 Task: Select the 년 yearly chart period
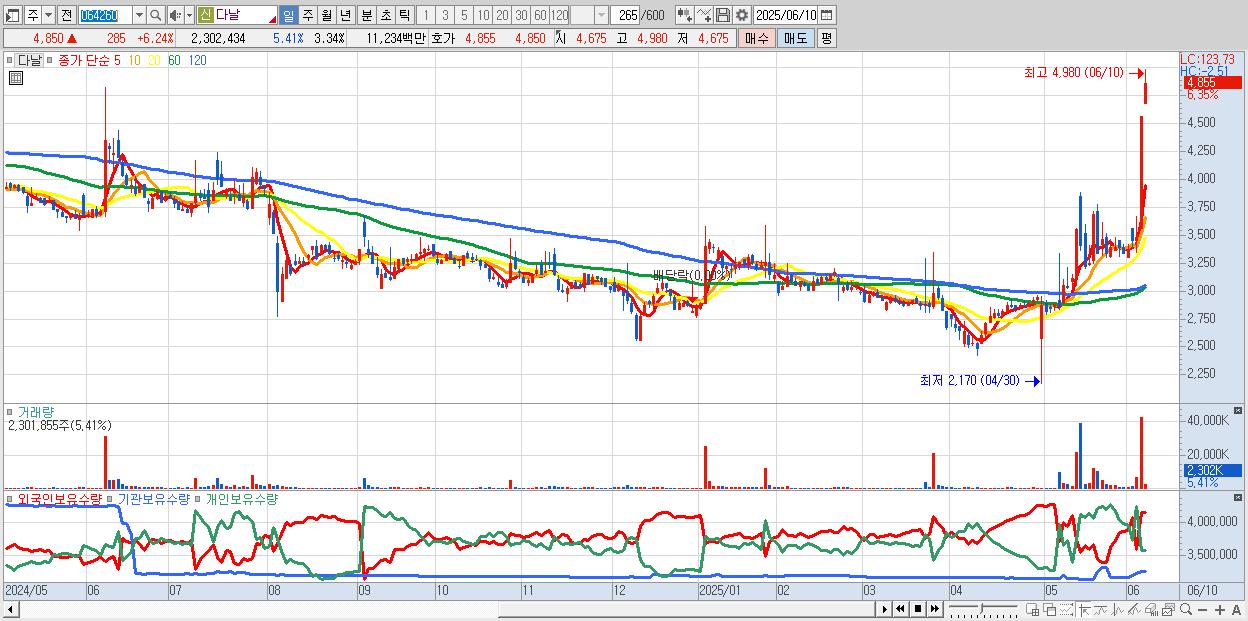click(x=346, y=15)
